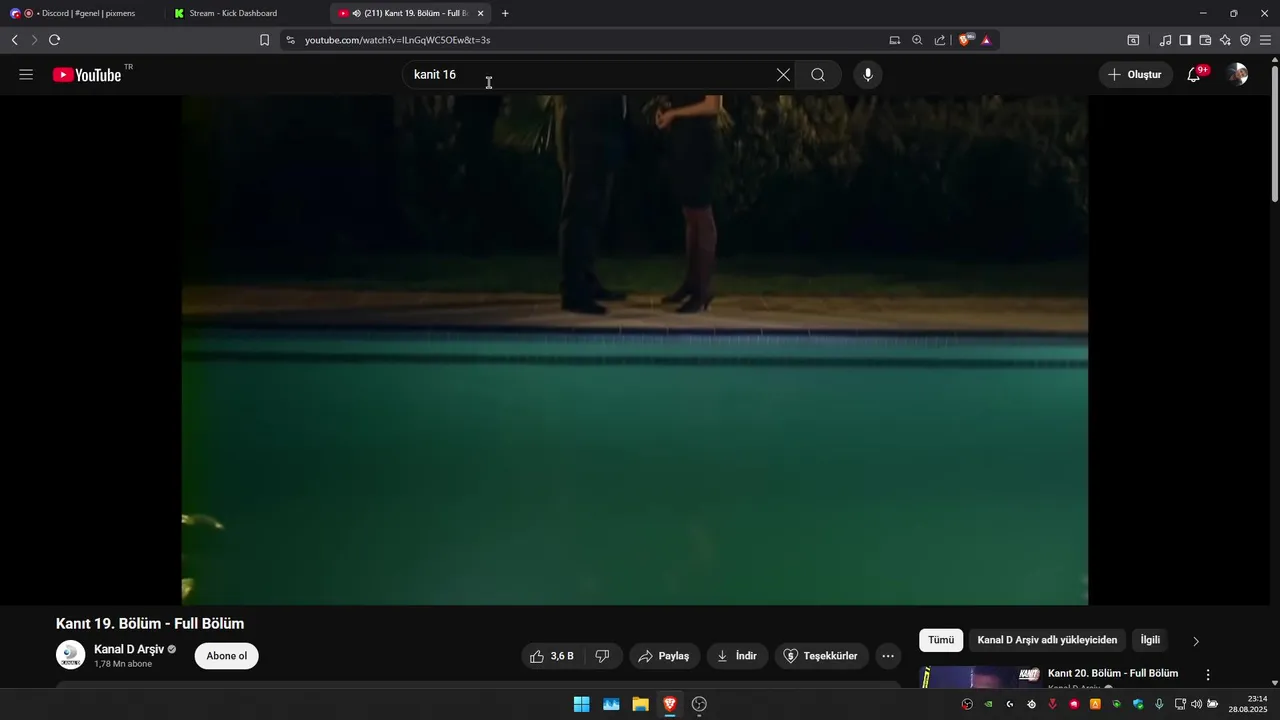This screenshot has height=720, width=1280.
Task: Go back with the browser back arrow
Action: coord(14,40)
